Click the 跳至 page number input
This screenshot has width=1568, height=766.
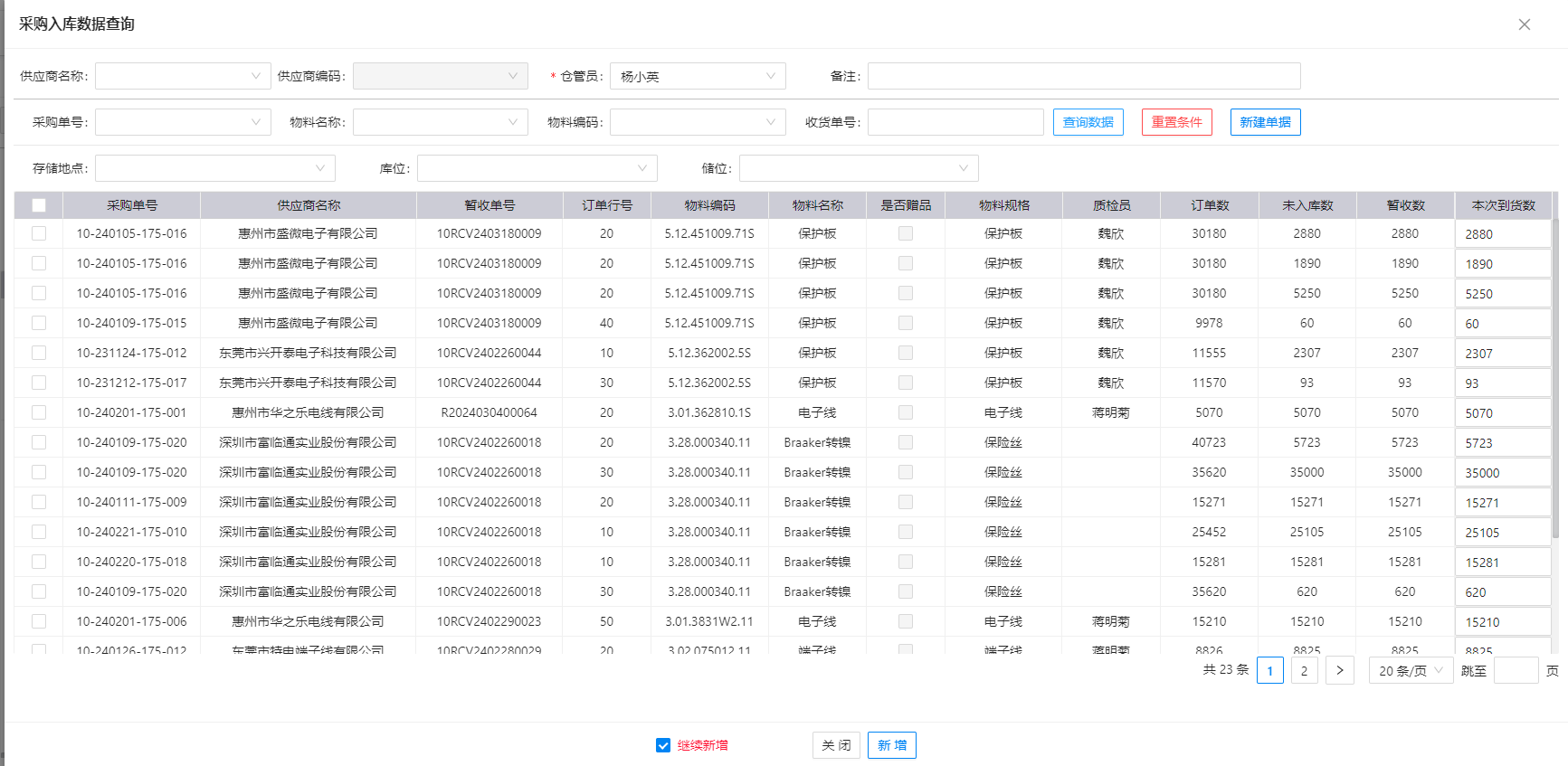pyautogui.click(x=1516, y=671)
